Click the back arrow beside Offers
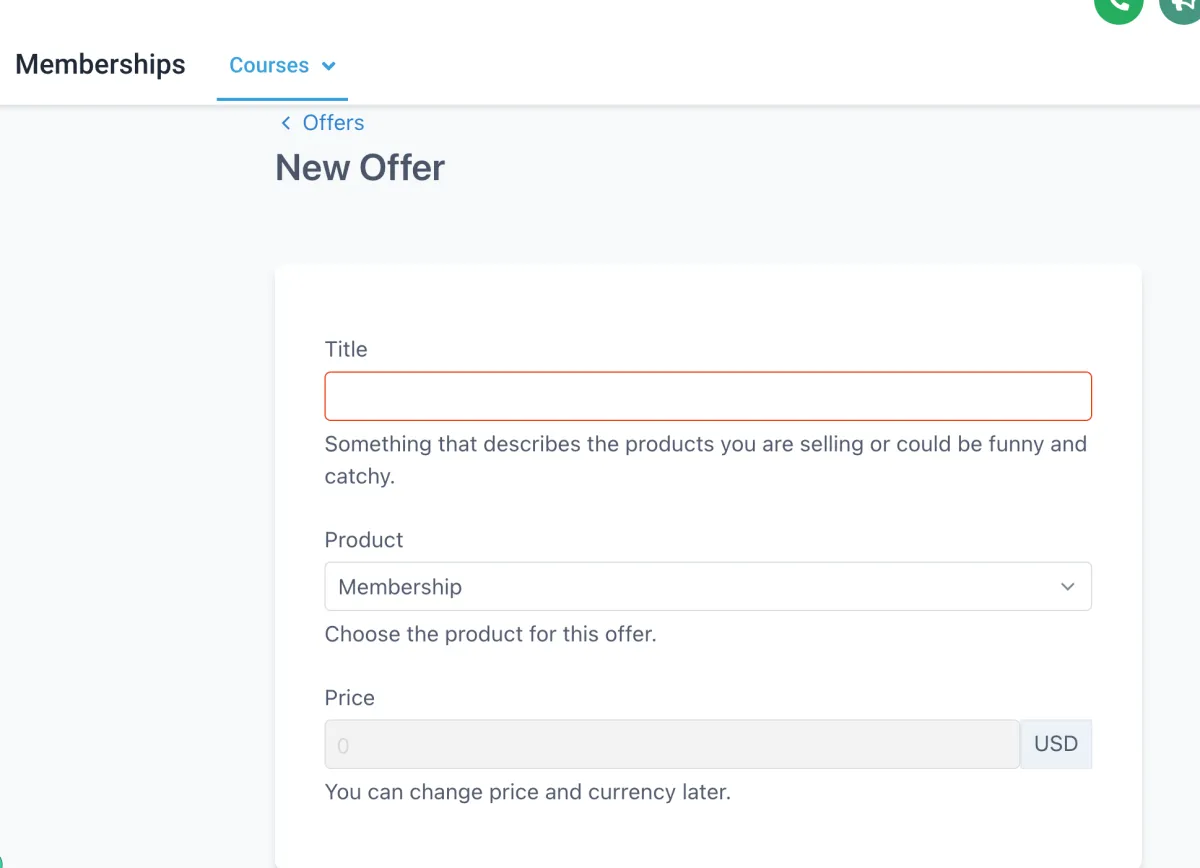1200x868 pixels. [x=285, y=123]
